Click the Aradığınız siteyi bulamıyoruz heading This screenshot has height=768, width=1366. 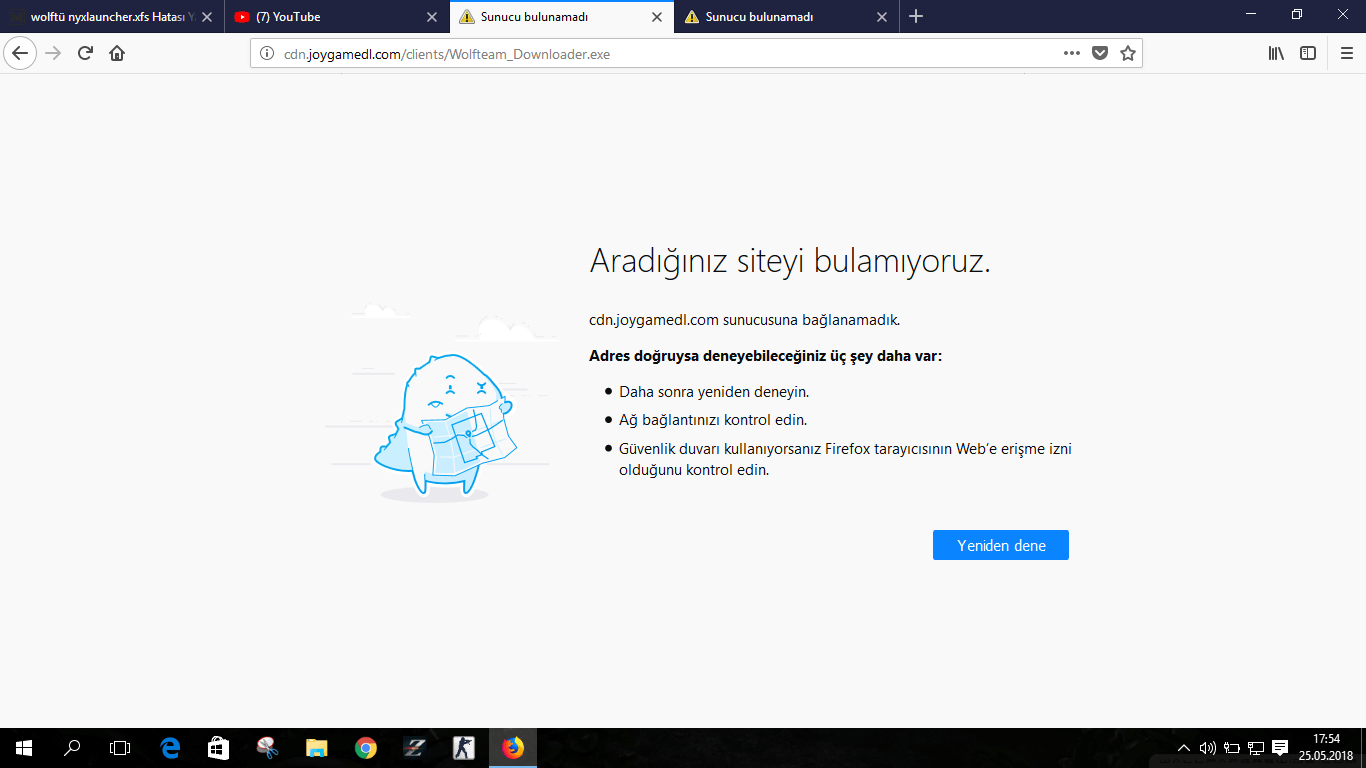click(790, 262)
